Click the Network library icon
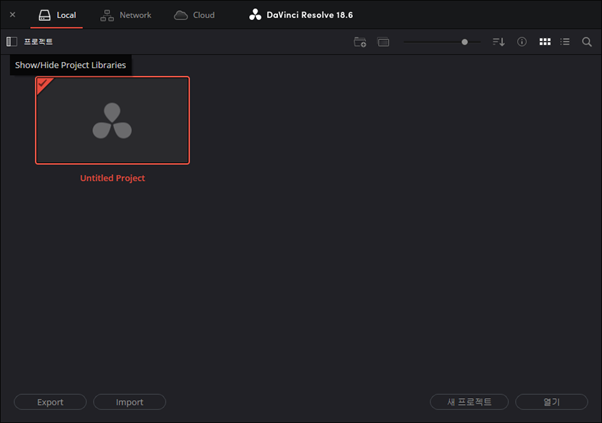Screen dimensions: 602x423 [x=107, y=15]
